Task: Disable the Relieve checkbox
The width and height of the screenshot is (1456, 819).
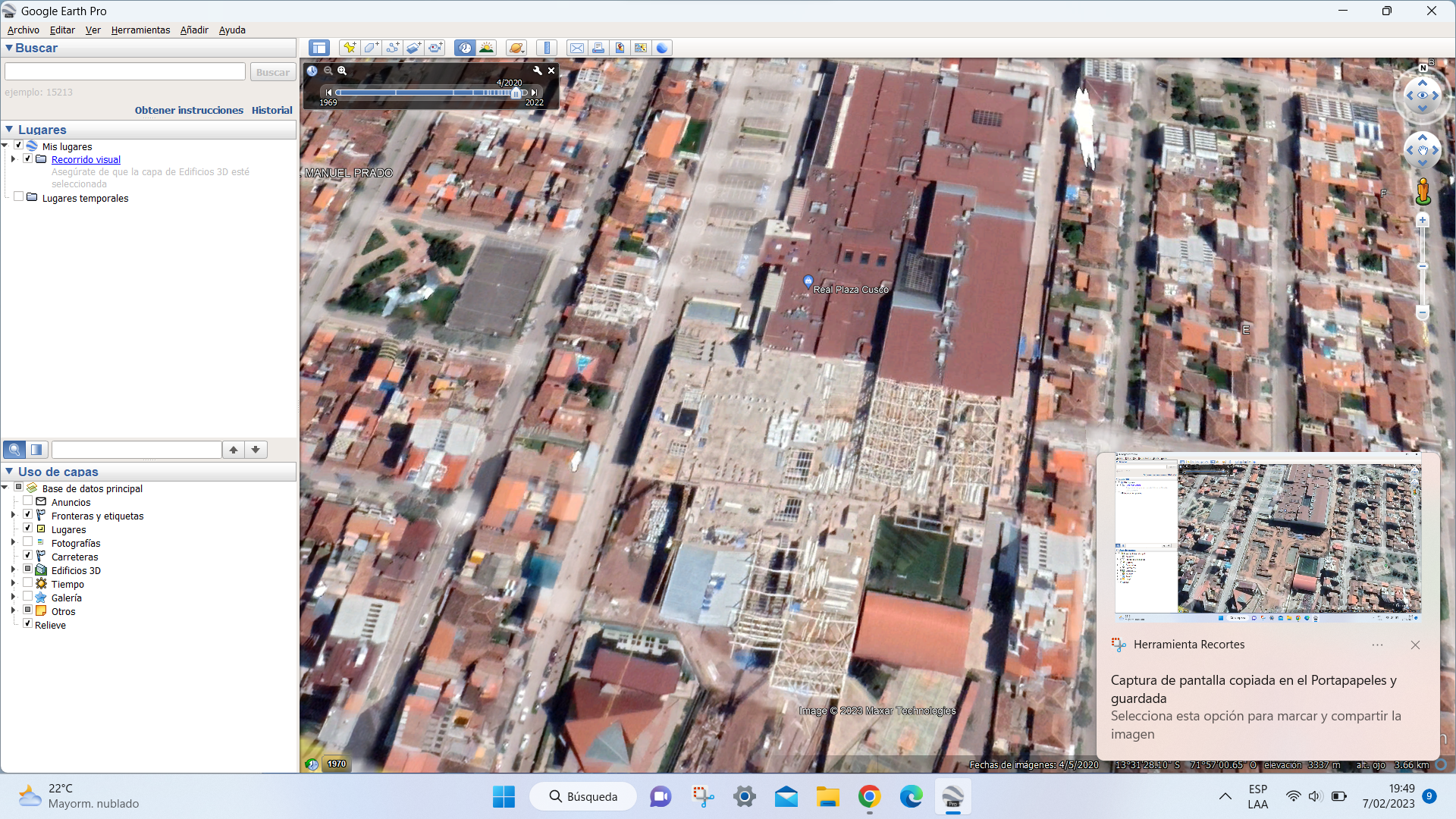Action: [x=28, y=624]
